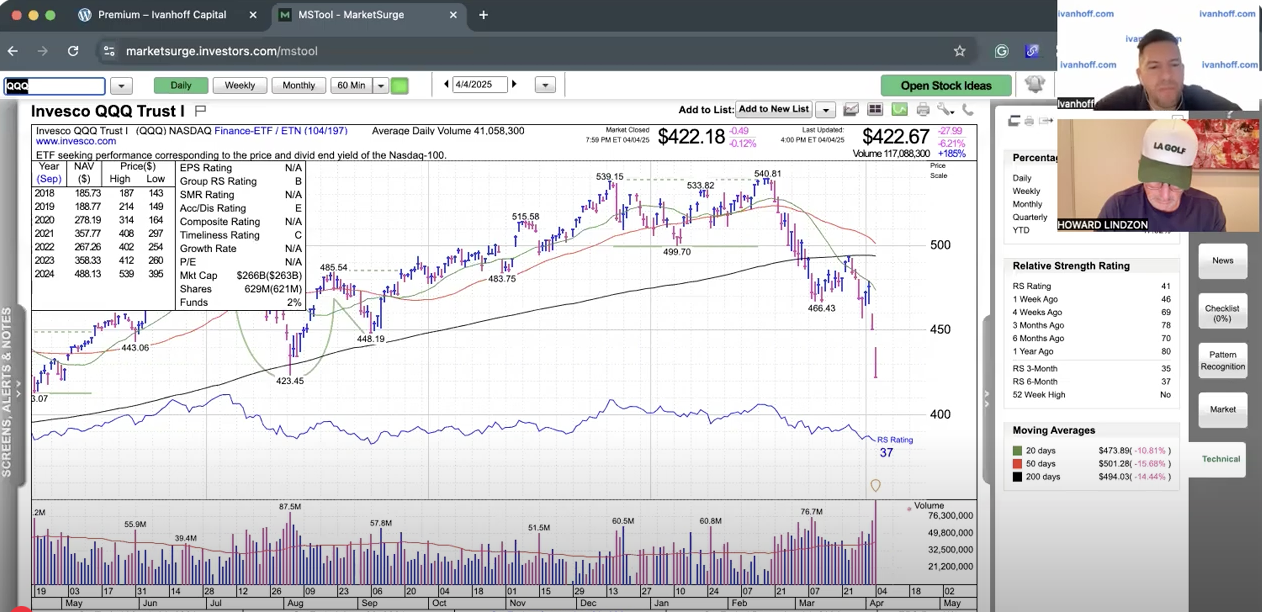Open the Market side tab
Screen dimensions: 1262x612
[1222, 409]
